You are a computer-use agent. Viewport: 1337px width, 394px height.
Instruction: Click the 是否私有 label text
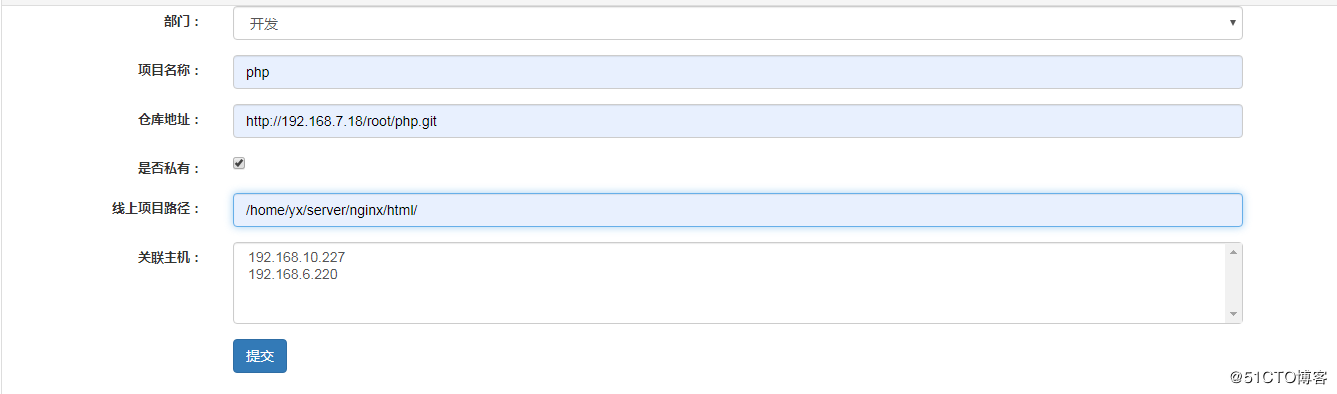click(x=168, y=168)
